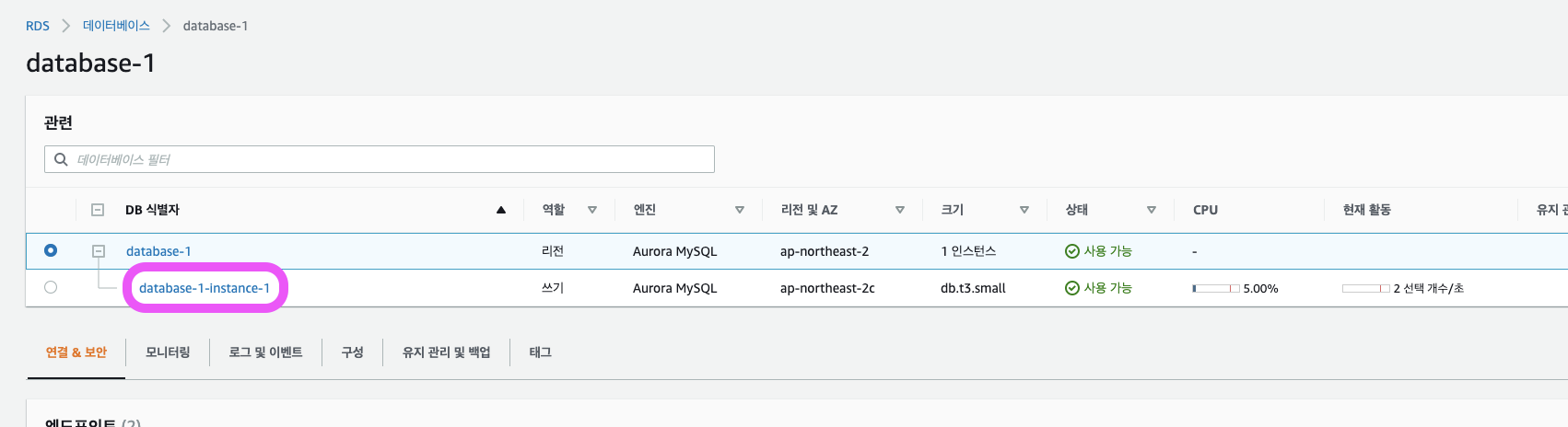Collapse the database-1 cluster tree row
The height and width of the screenshot is (427, 1568).
[x=99, y=251]
